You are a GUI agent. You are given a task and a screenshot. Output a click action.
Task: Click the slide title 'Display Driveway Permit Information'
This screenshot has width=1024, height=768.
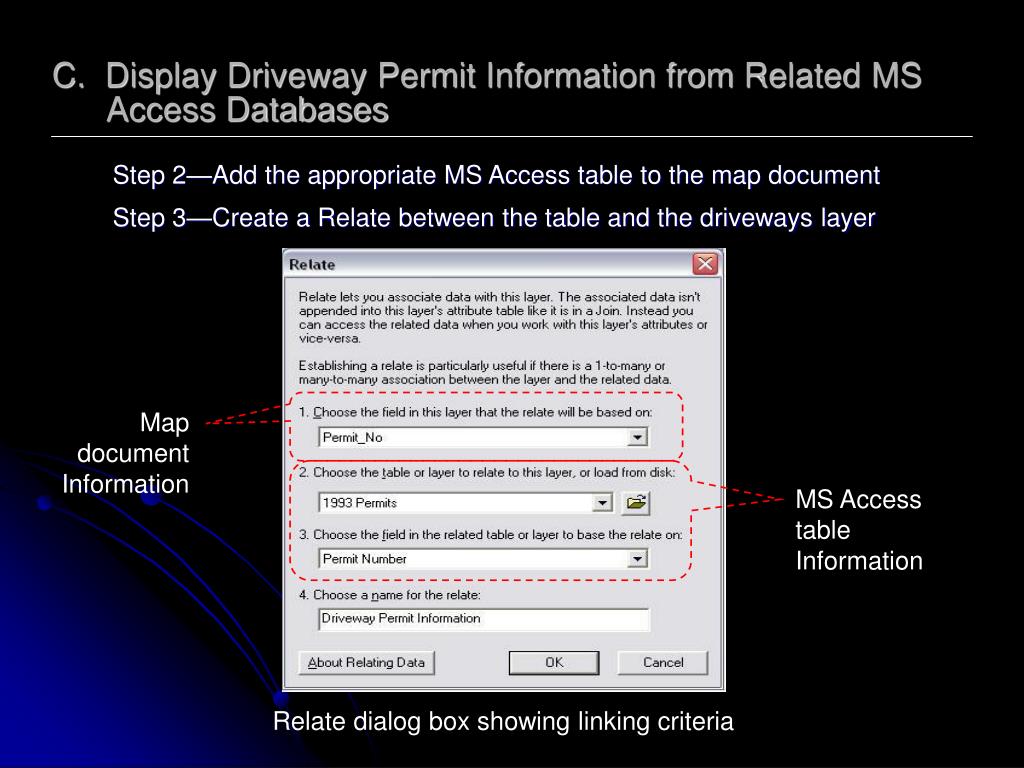487,93
